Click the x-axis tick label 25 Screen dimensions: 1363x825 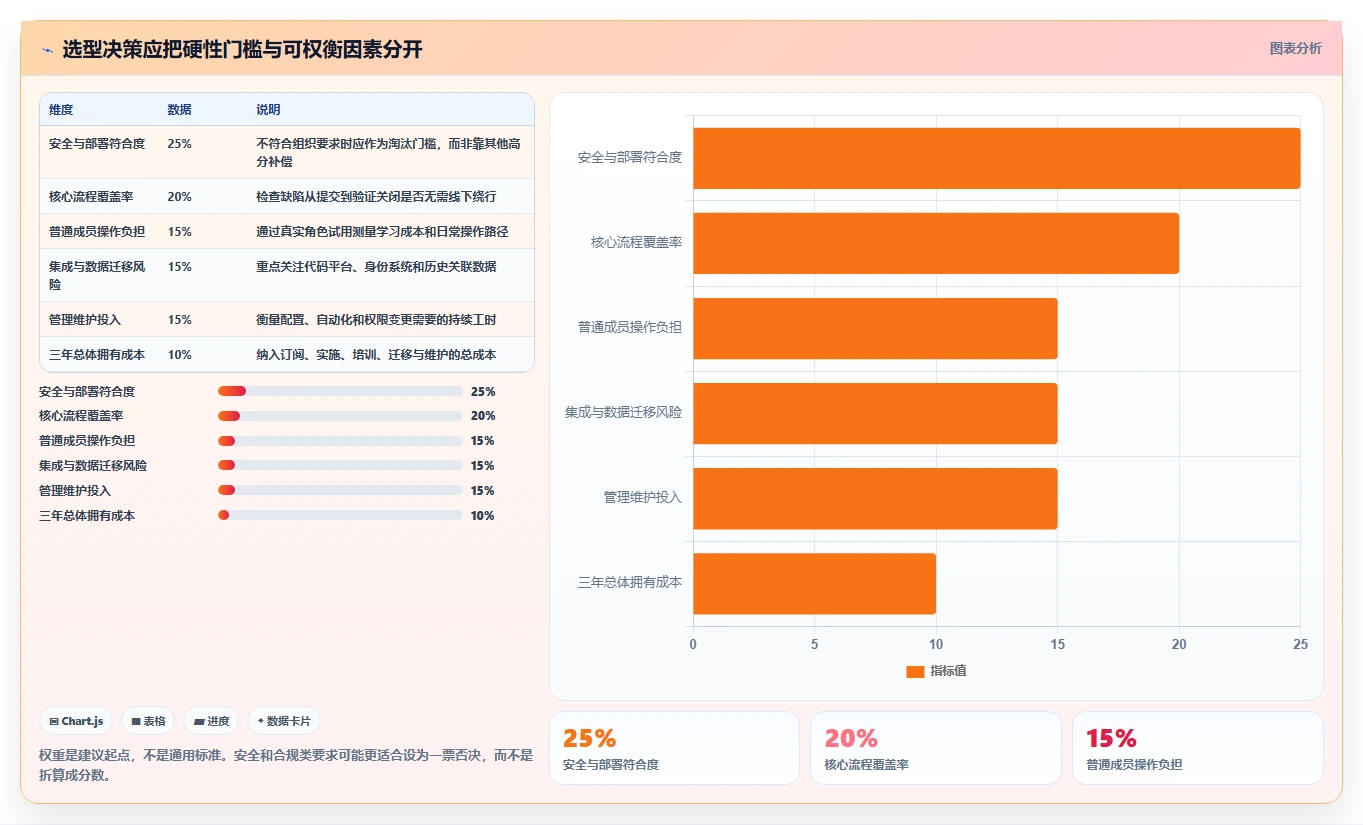coord(1300,644)
